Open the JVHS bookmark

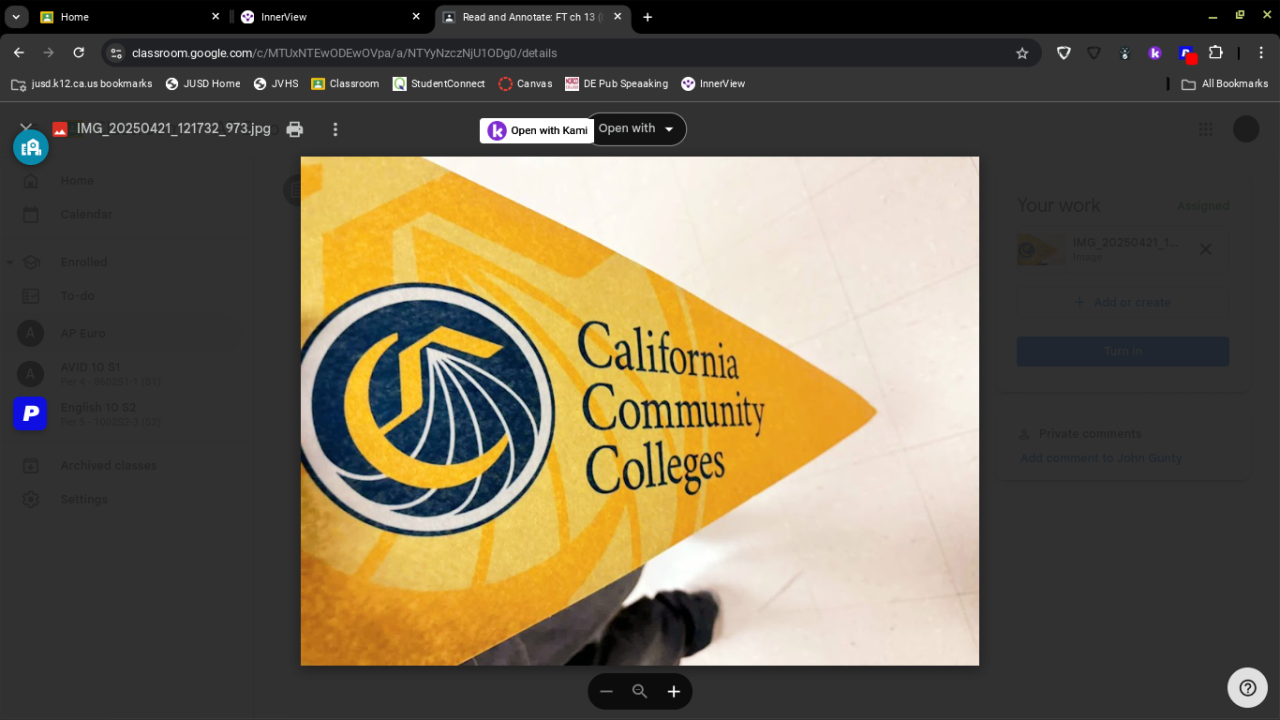276,84
